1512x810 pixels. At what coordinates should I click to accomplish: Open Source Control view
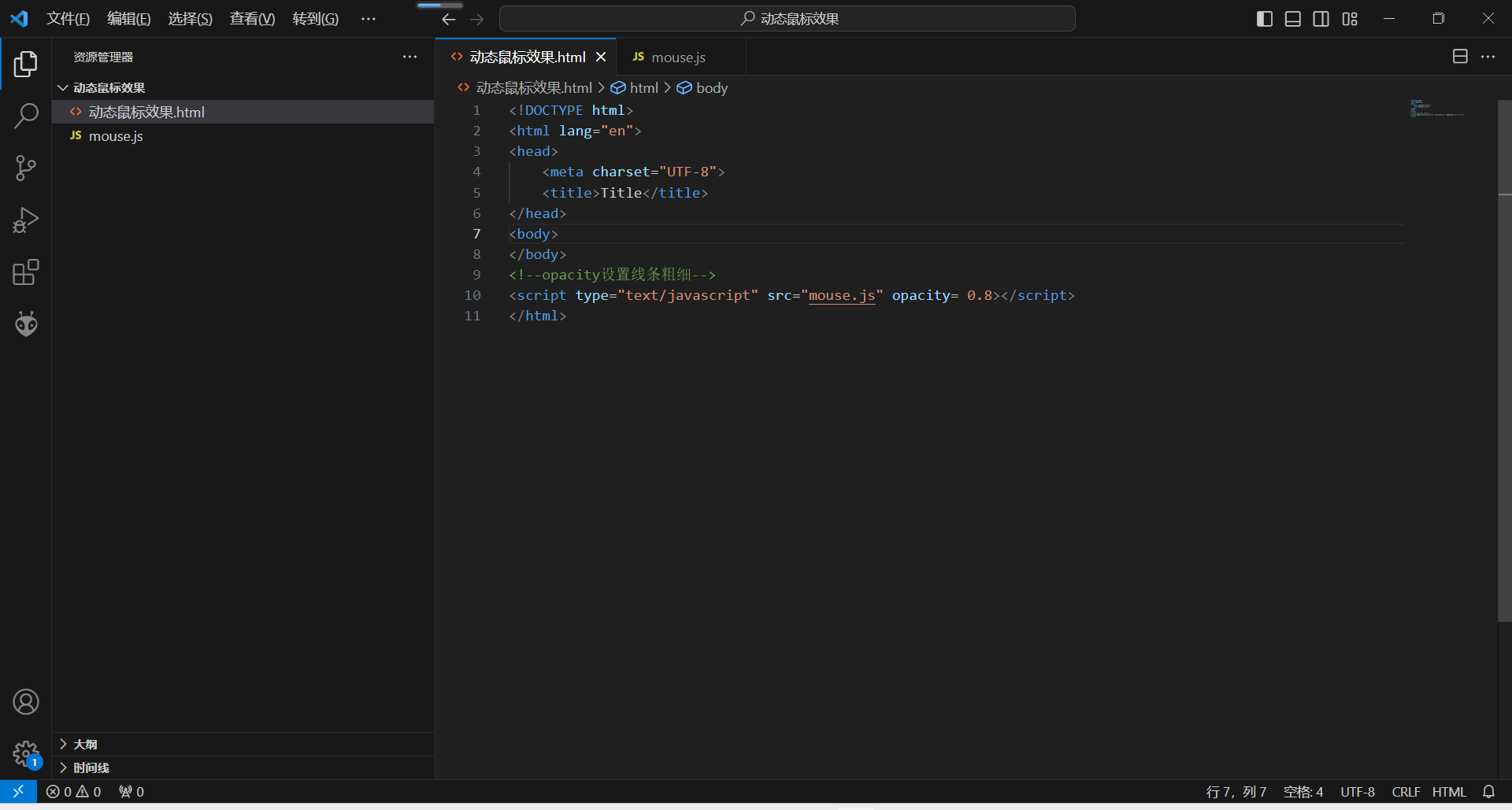(x=25, y=168)
